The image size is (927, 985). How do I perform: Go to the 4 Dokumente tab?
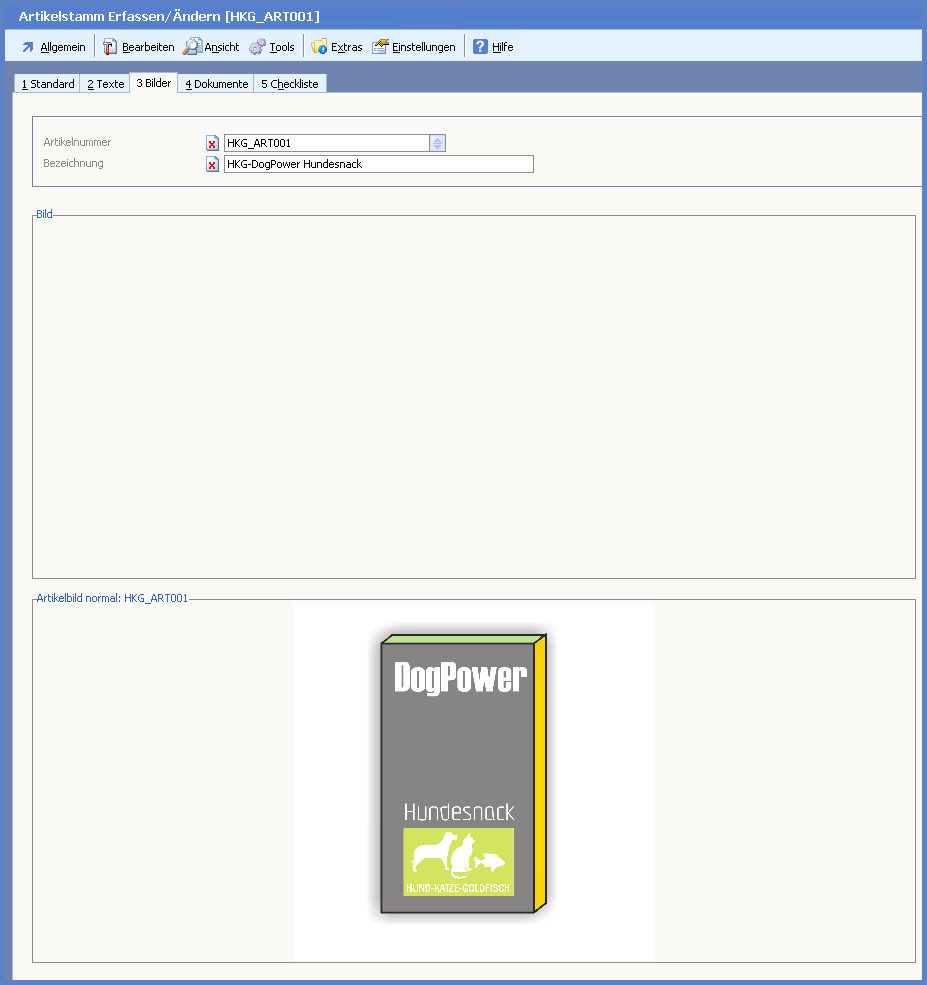coord(216,84)
